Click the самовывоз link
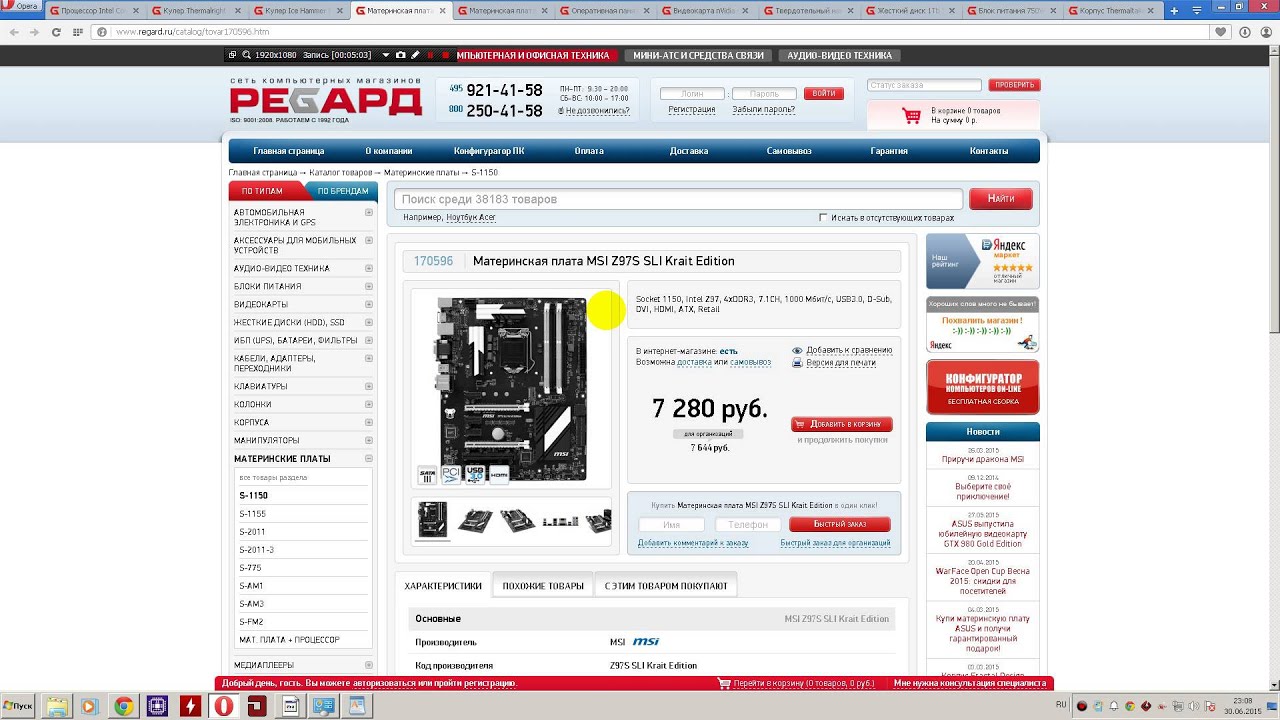This screenshot has width=1280, height=720. click(751, 362)
